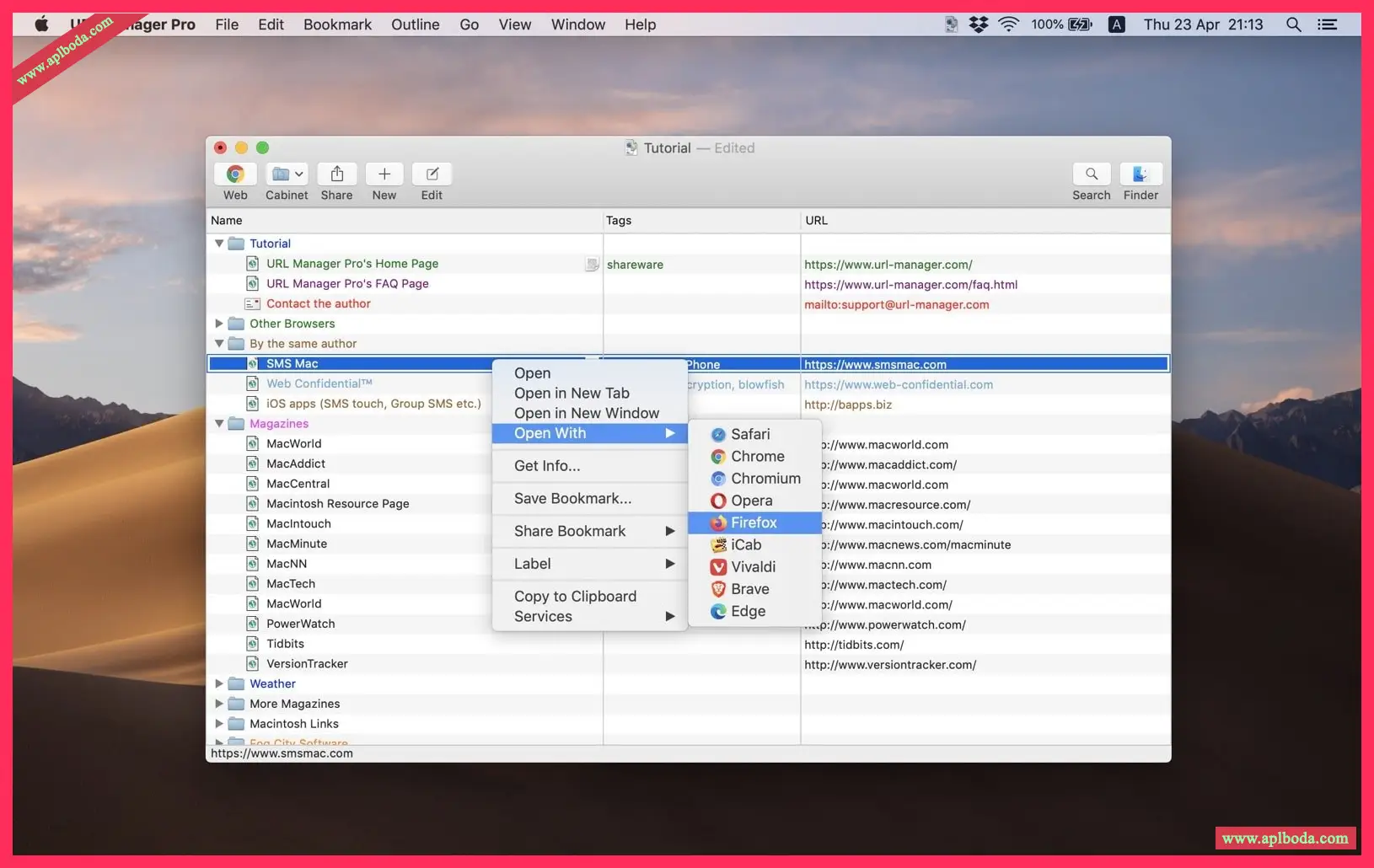Select Open in New Tab

[x=590, y=393]
